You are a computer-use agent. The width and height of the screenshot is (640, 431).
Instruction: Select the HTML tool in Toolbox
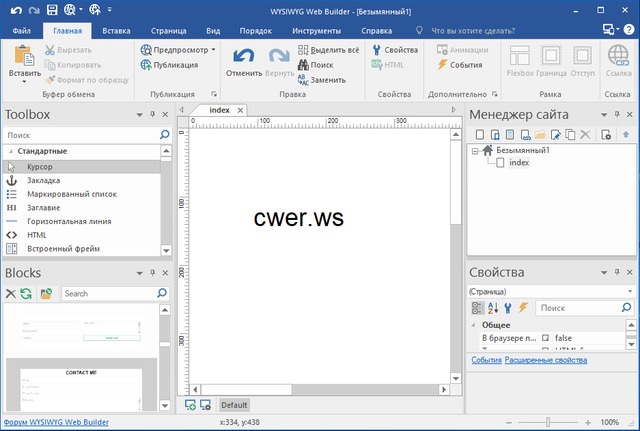(x=36, y=235)
